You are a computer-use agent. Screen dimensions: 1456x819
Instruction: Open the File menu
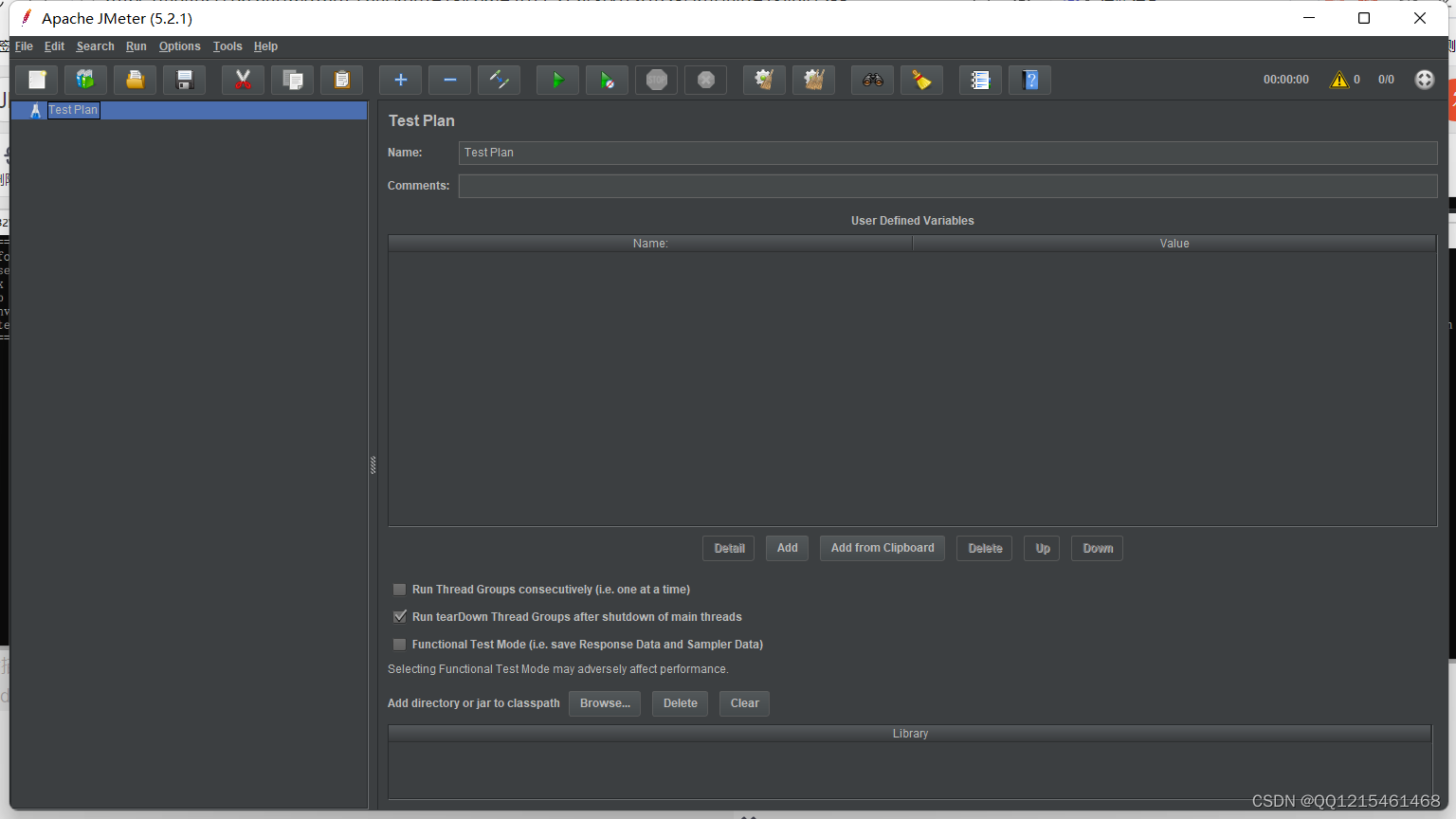coord(24,46)
